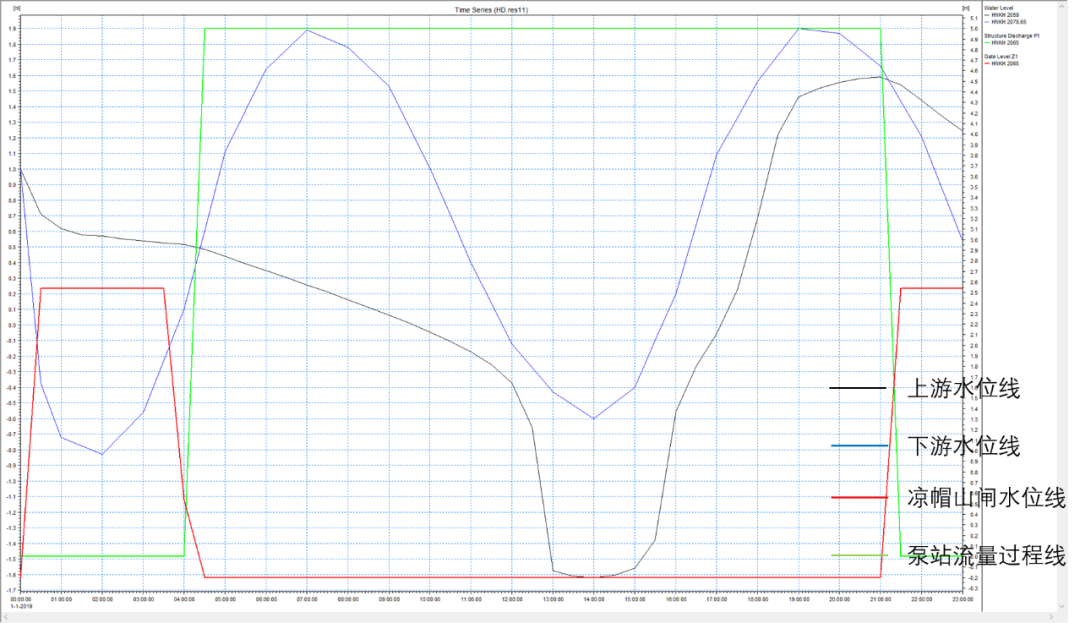The width and height of the screenshot is (1080, 623).
Task: Click the Structure Discharge P1 legend heading
Action: 1012,36
